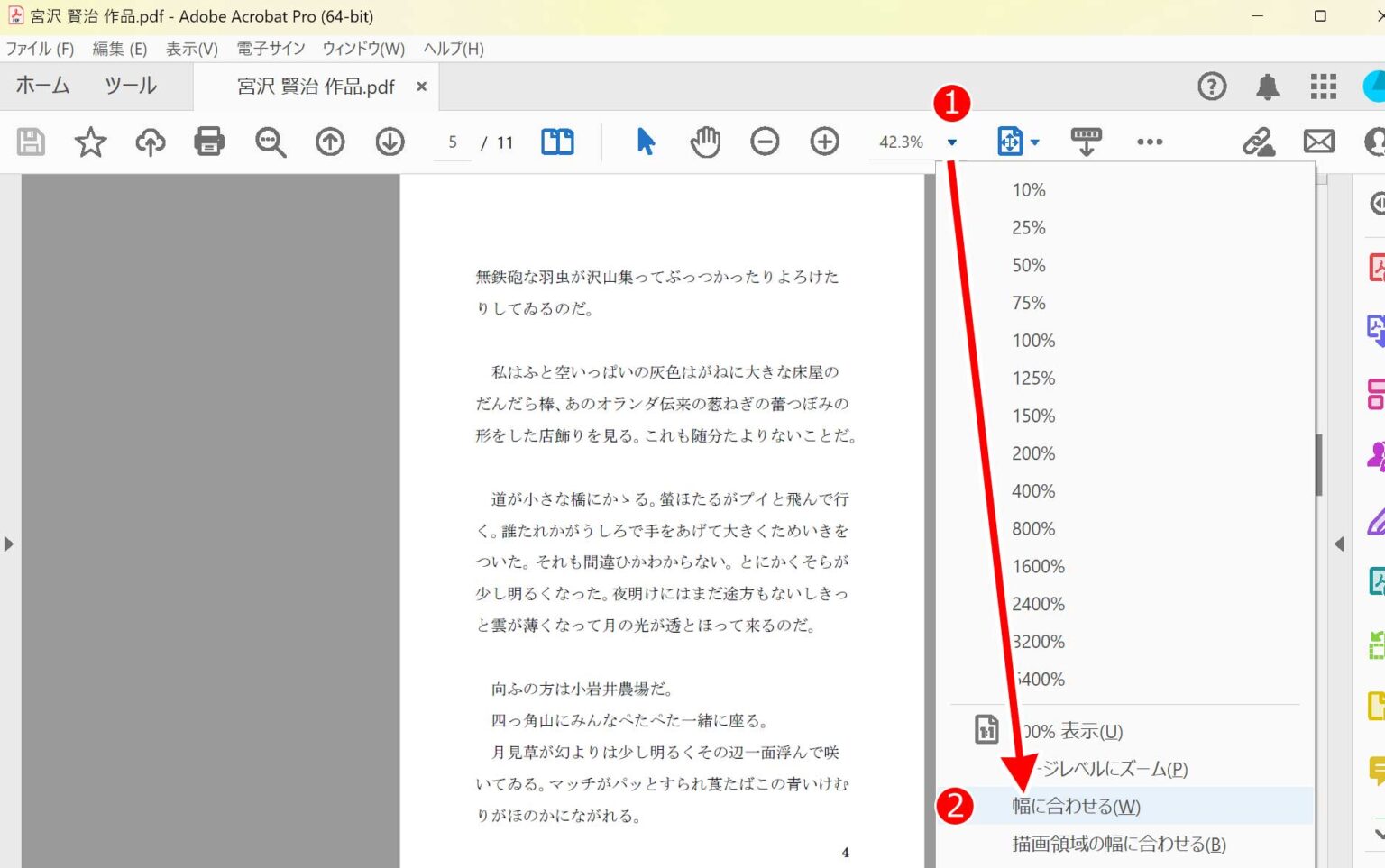Click the page number input field
Image resolution: width=1385 pixels, height=868 pixels.
453,142
